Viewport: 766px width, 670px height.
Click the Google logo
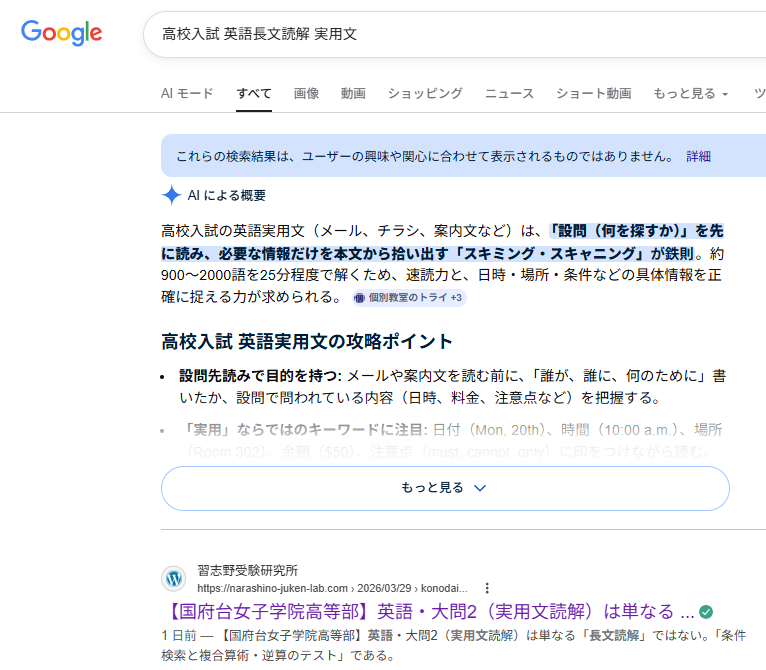[x=62, y=33]
